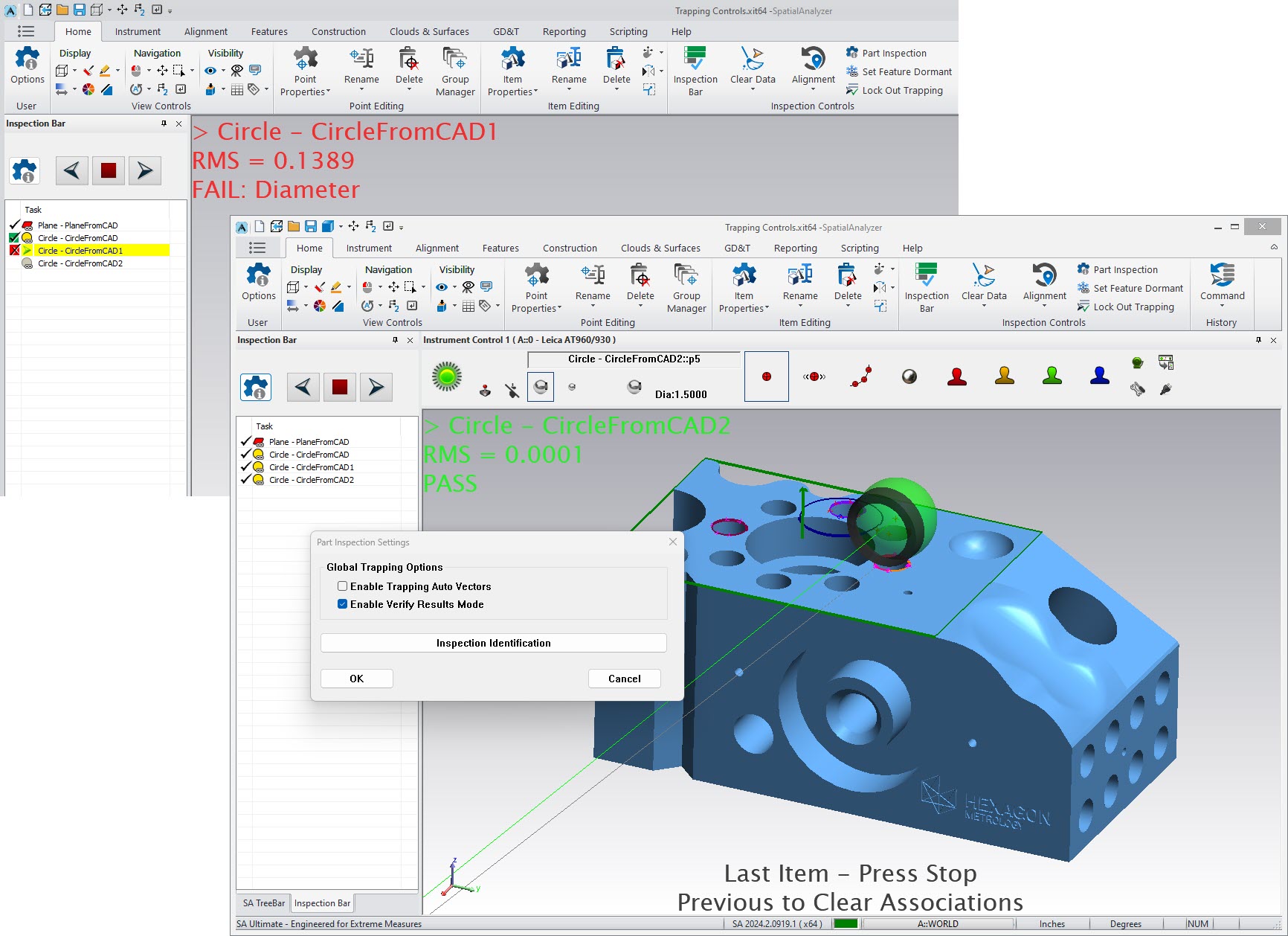Viewport: 1288px width, 936px height.
Task: Click the callout bubble icon in front Visibility group
Action: pyautogui.click(x=486, y=286)
